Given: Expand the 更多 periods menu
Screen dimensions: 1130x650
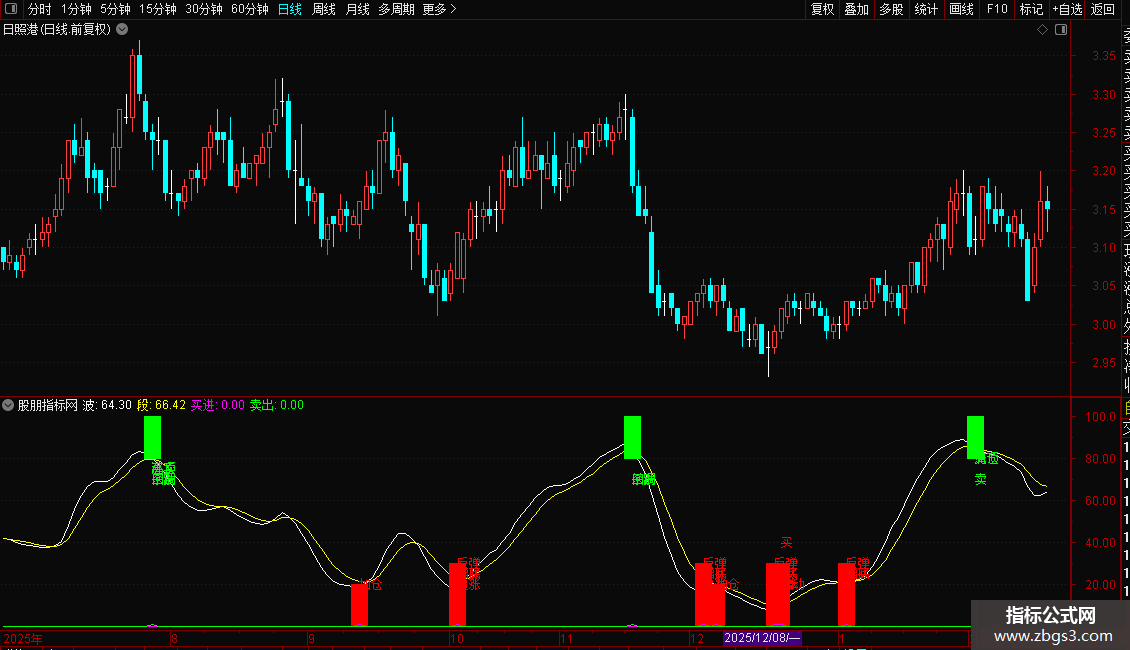Looking at the screenshot, I should coord(440,9).
